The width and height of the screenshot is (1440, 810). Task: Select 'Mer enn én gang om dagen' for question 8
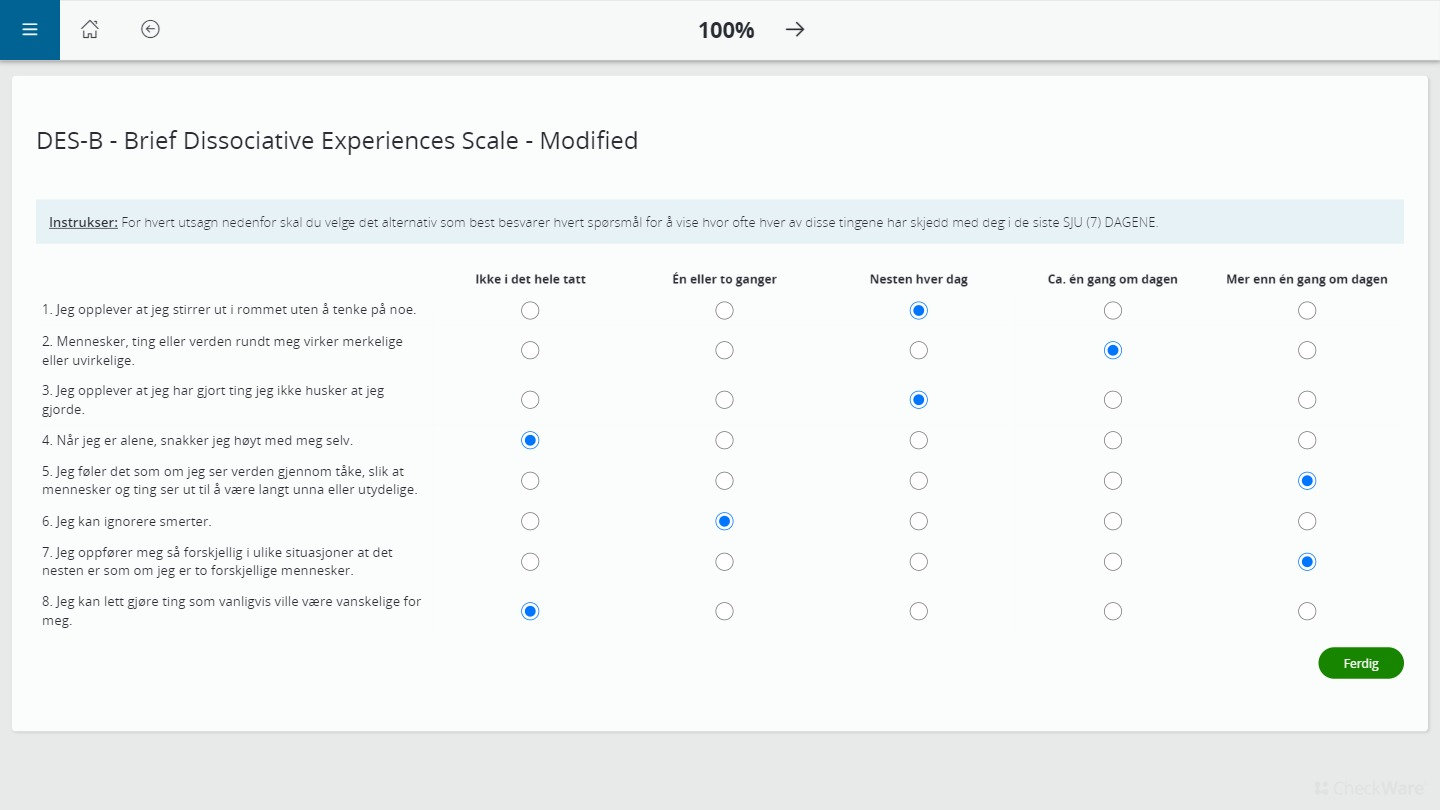1307,610
